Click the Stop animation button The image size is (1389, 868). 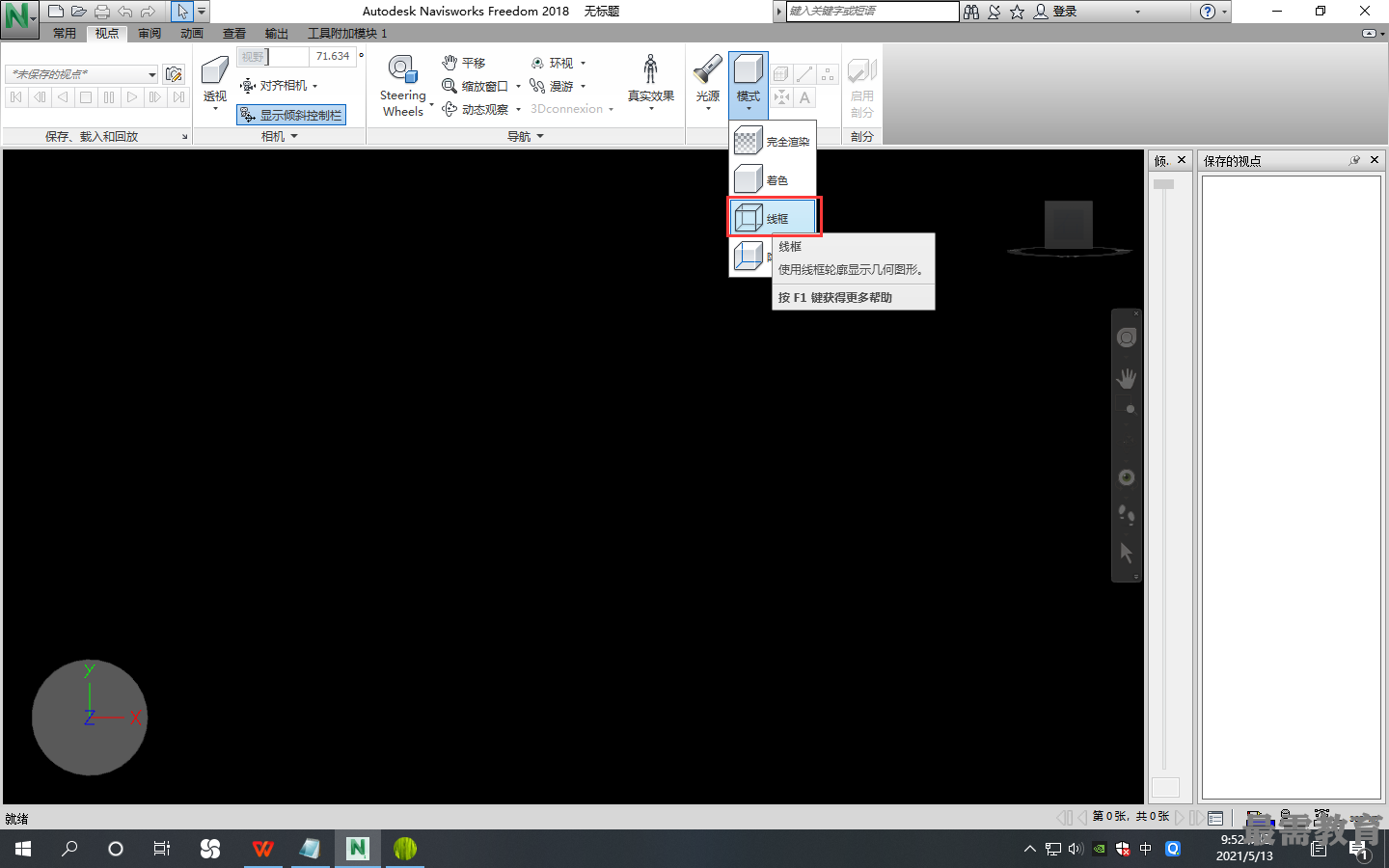86,97
